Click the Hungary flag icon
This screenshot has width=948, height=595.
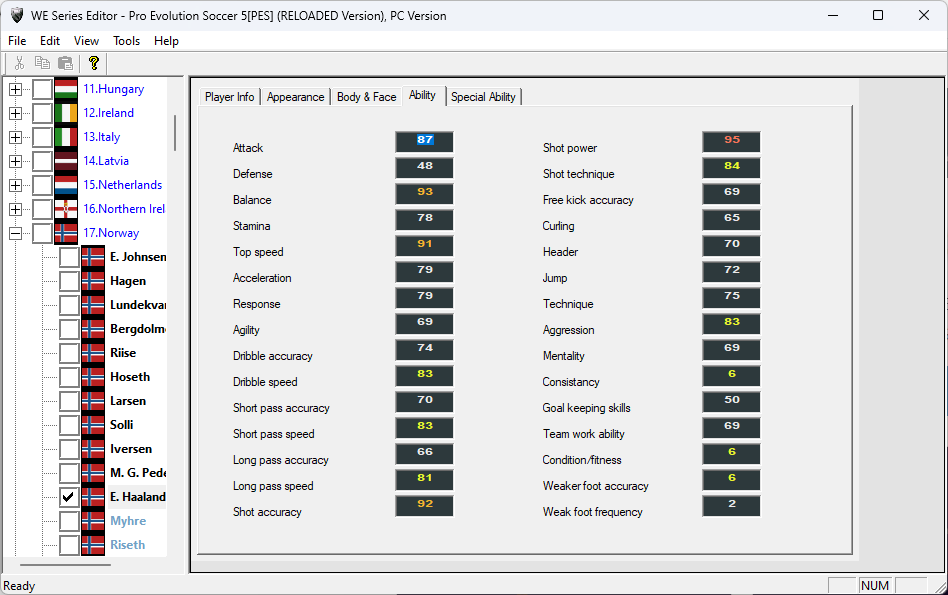[66, 89]
